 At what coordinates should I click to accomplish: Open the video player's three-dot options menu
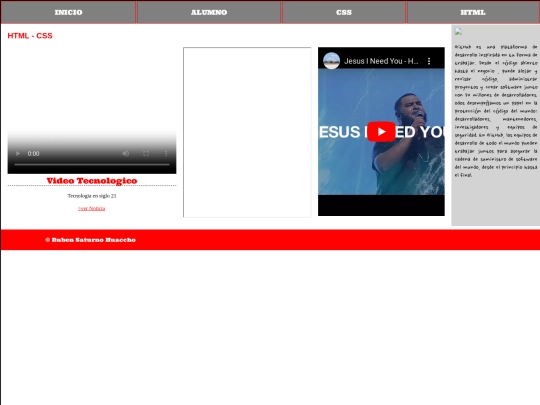(x=166, y=154)
